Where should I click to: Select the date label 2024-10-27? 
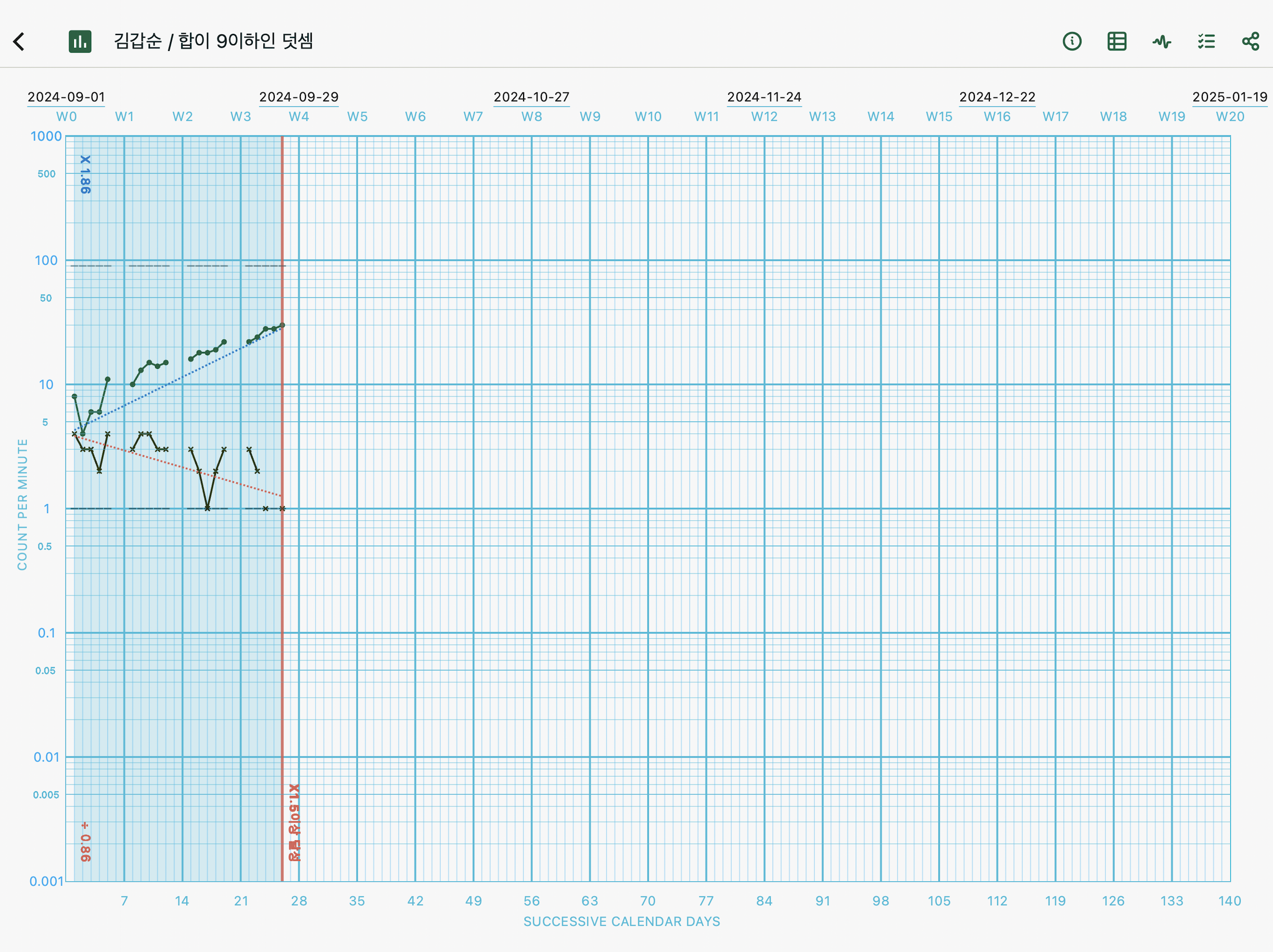(x=531, y=97)
